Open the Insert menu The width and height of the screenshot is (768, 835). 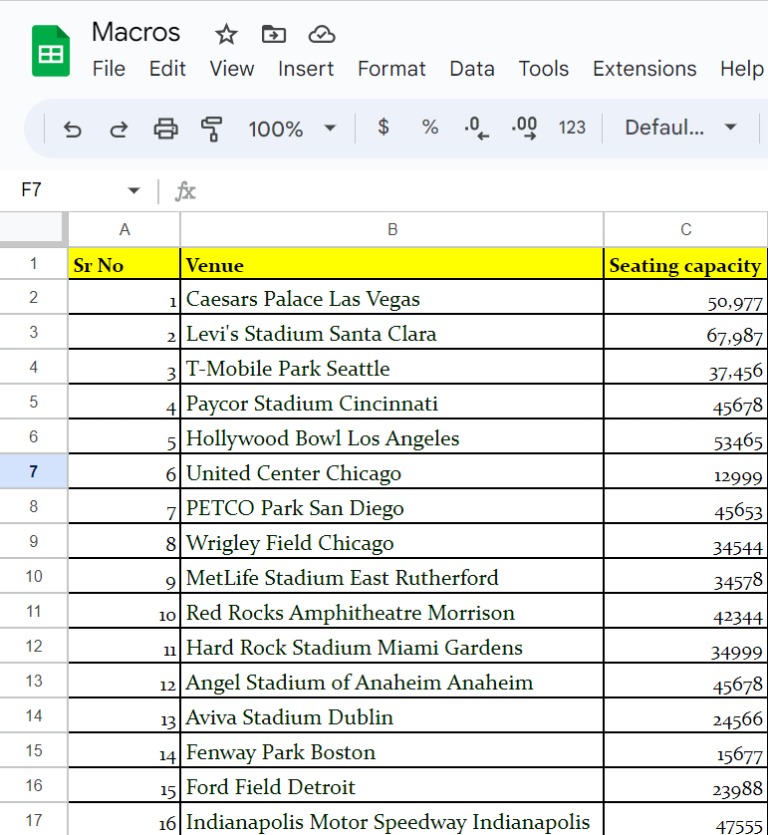pyautogui.click(x=306, y=69)
